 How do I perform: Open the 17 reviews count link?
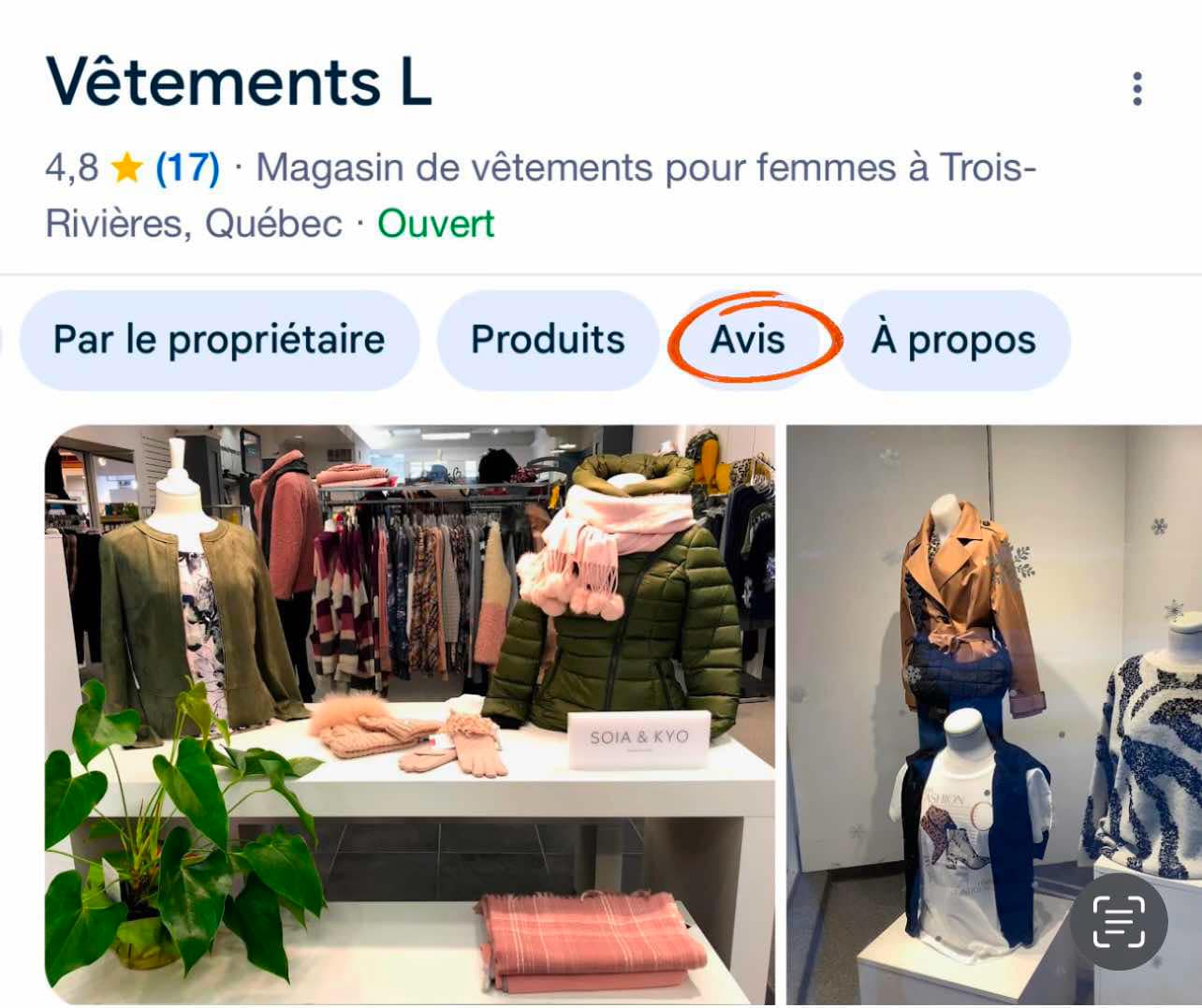(187, 168)
